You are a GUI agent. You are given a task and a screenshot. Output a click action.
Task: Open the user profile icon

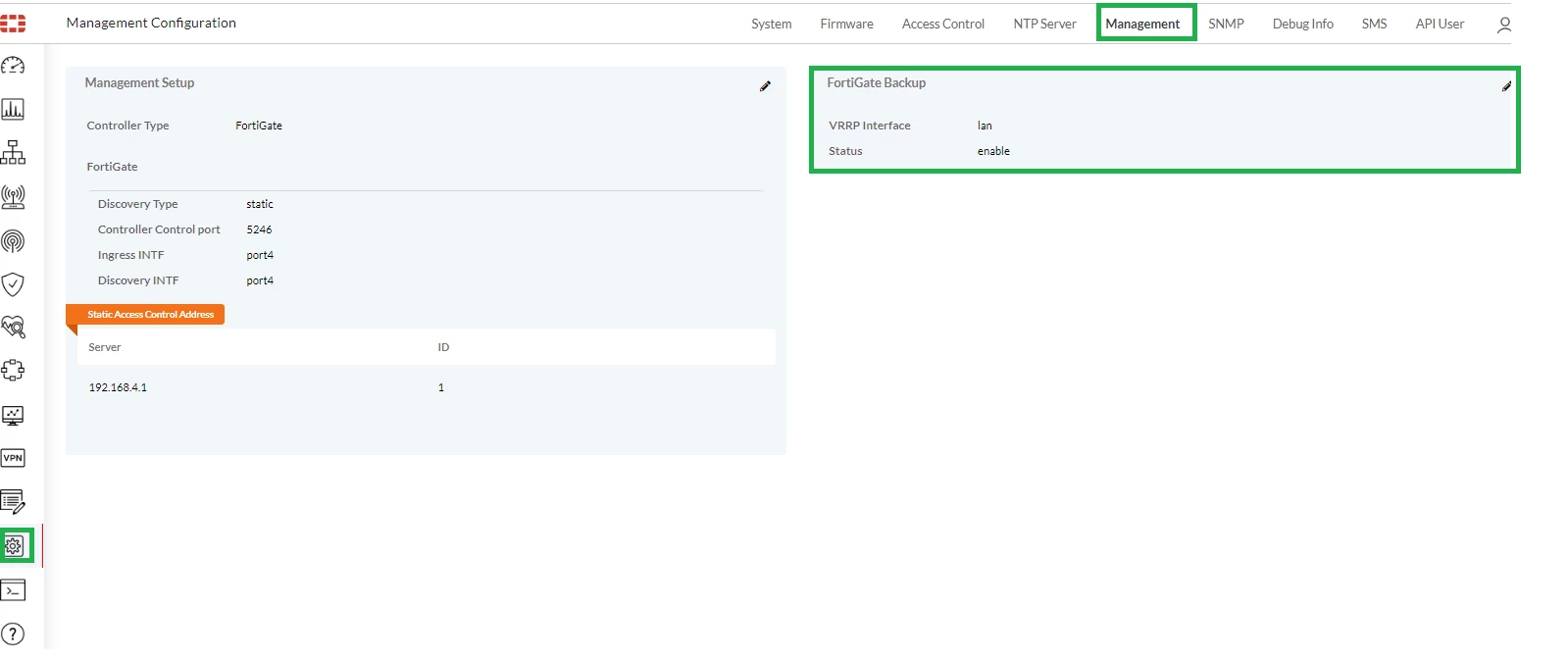tap(1504, 25)
